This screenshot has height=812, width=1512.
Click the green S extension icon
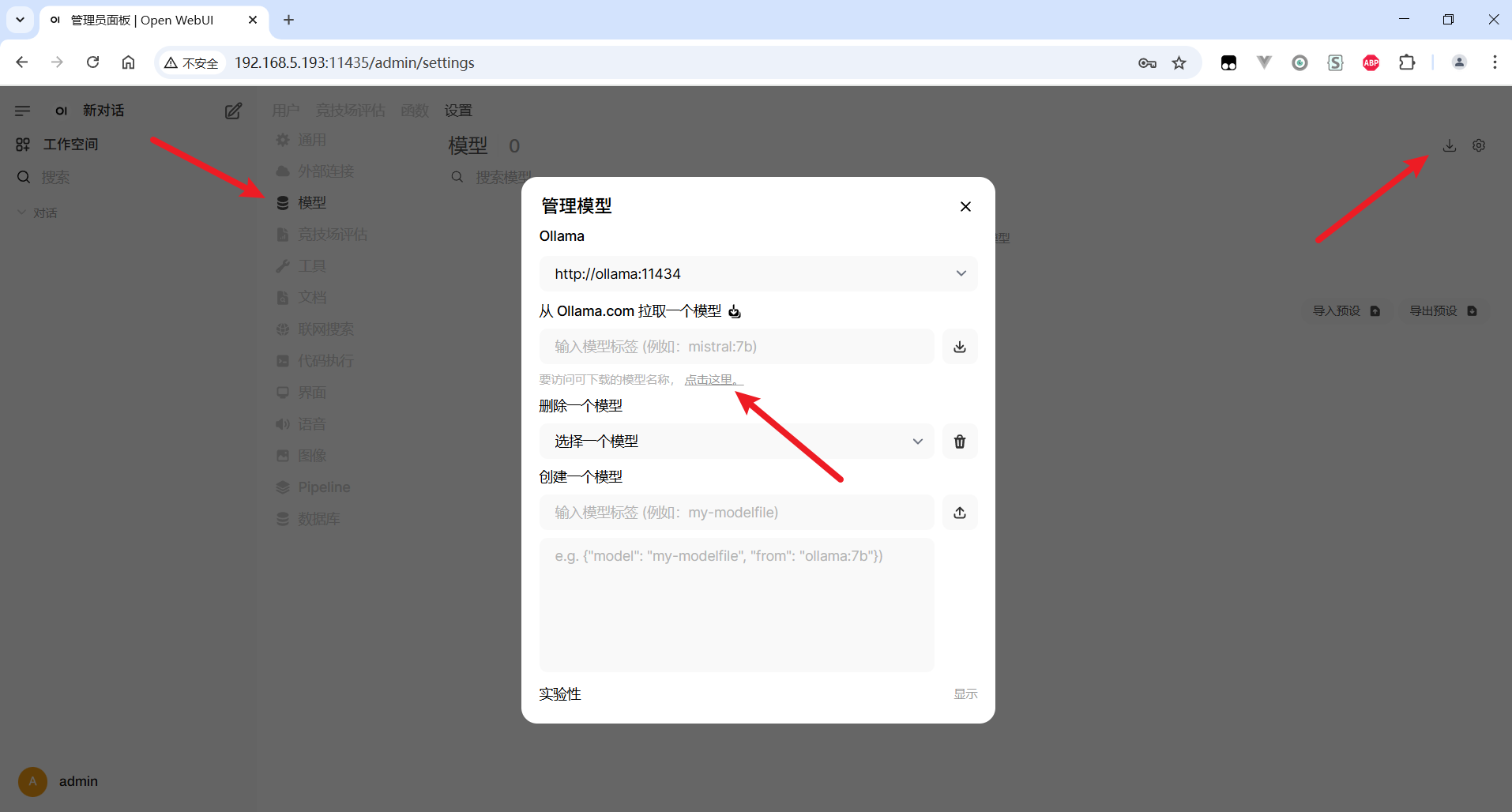click(1336, 62)
